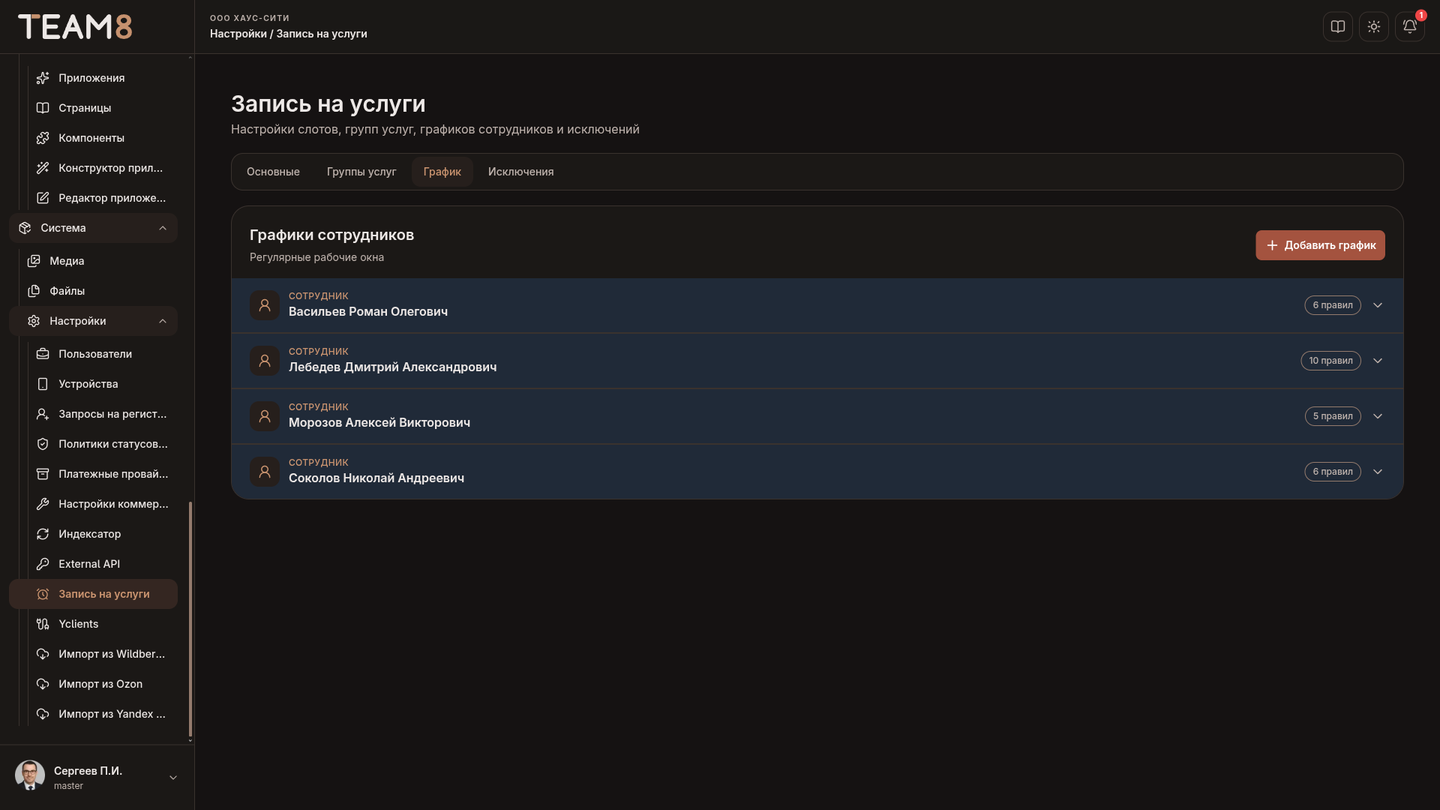The height and width of the screenshot is (810, 1440).
Task: Click the Индексатор refresh icon
Action: (x=43, y=534)
